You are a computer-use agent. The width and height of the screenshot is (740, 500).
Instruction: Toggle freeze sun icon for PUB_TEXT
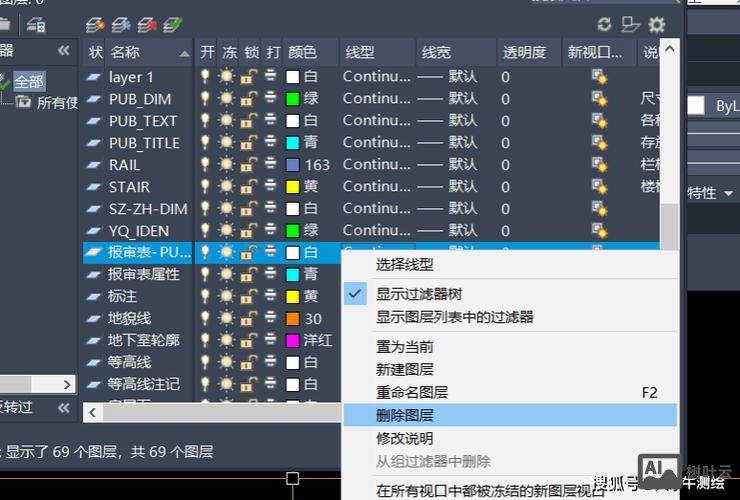[x=227, y=120]
